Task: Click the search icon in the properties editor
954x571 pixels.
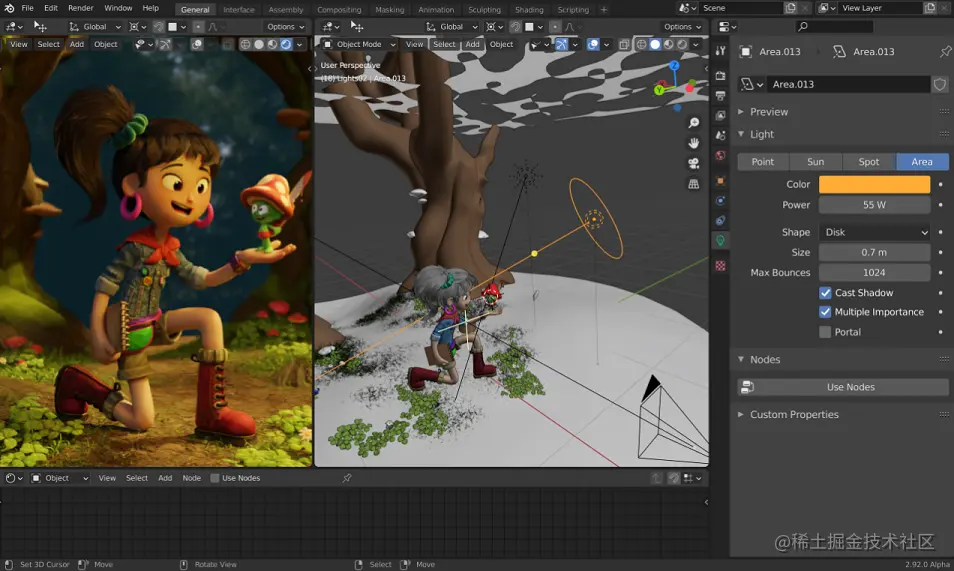Action: click(803, 26)
